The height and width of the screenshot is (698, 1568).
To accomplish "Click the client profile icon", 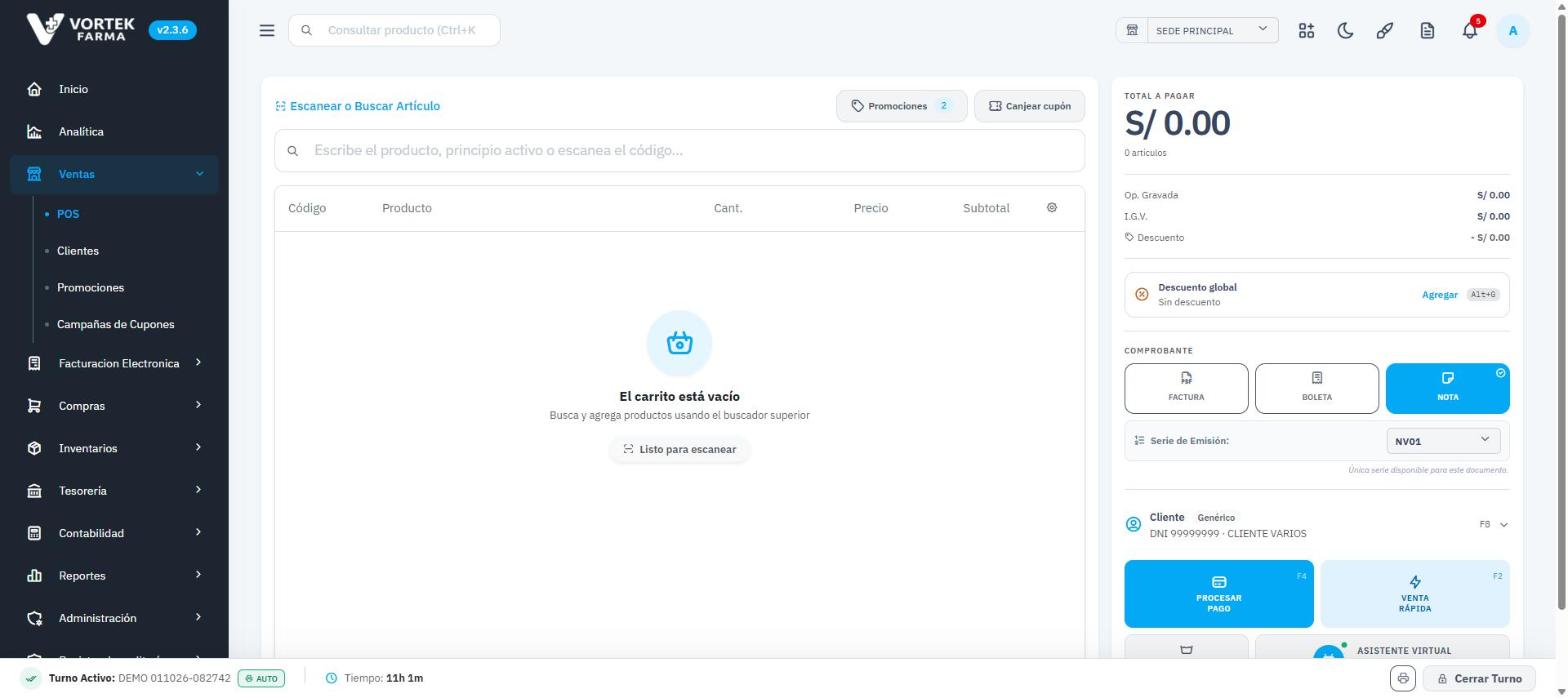I will click(x=1133, y=525).
